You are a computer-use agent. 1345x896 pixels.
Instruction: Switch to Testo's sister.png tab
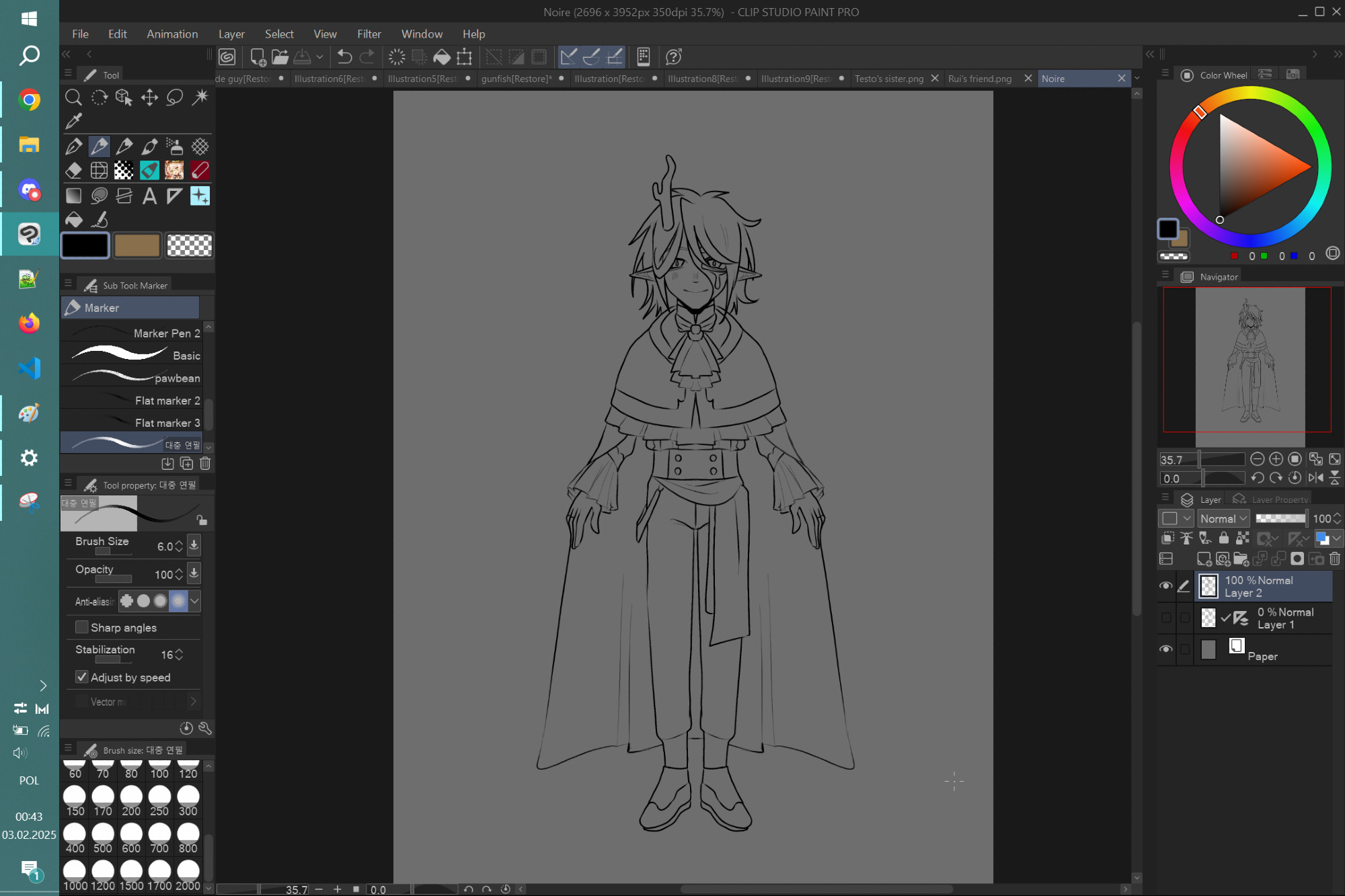(x=889, y=79)
